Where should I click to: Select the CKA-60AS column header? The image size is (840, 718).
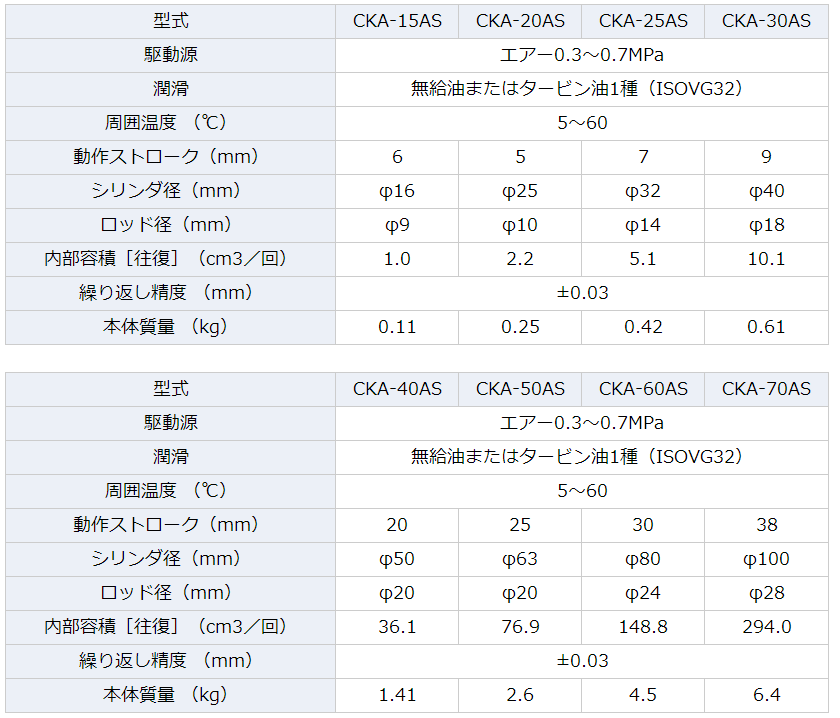click(x=643, y=390)
